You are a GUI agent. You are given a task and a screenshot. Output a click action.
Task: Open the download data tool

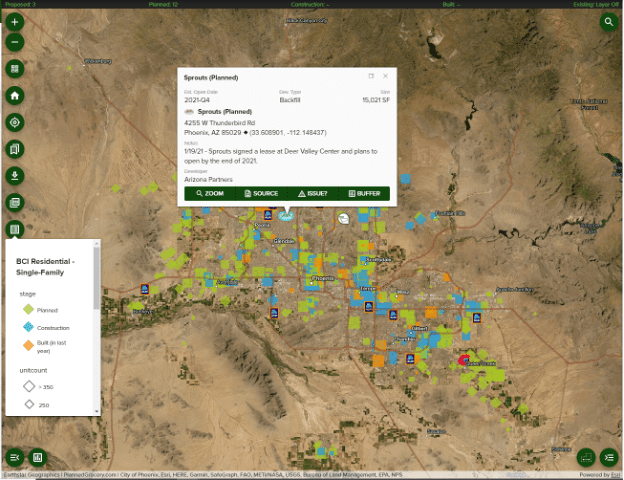15,176
